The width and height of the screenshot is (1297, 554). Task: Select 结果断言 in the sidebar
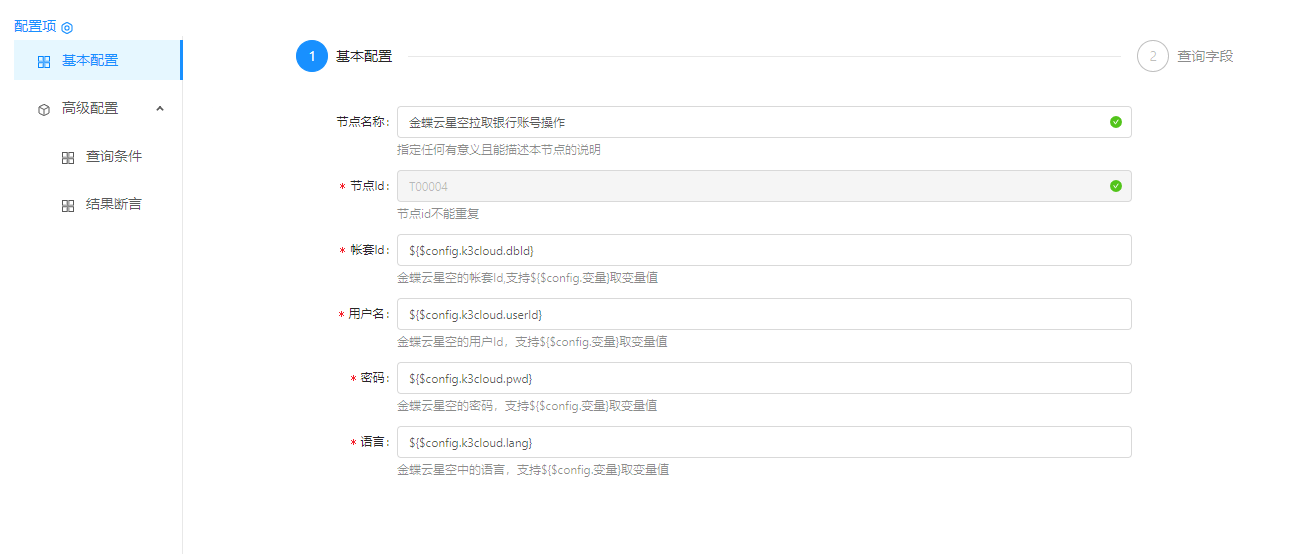pos(114,204)
